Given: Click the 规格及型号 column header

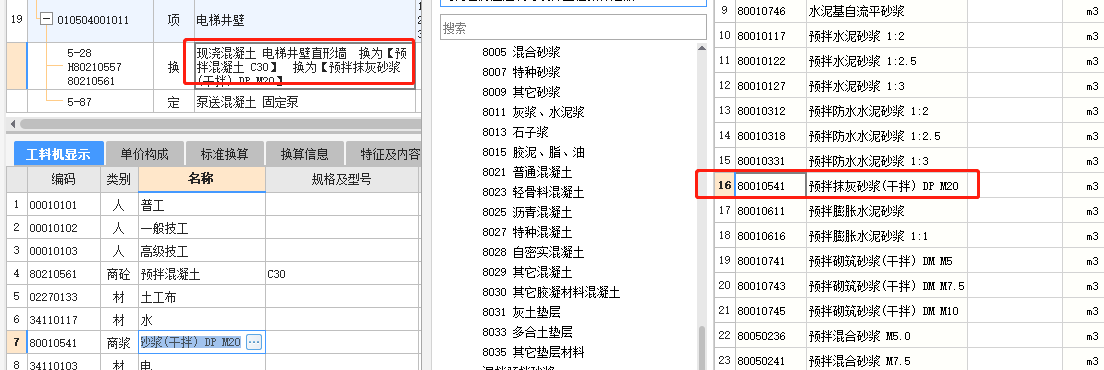Looking at the screenshot, I should (x=341, y=179).
